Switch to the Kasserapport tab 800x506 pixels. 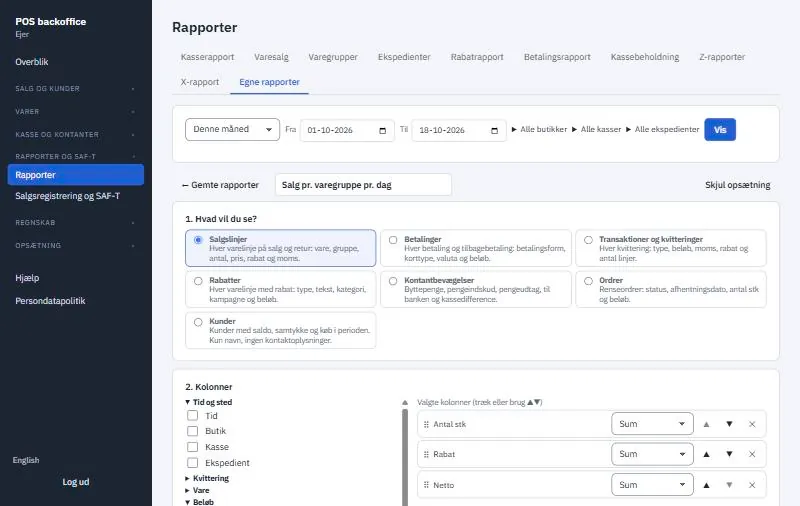pyautogui.click(x=207, y=57)
